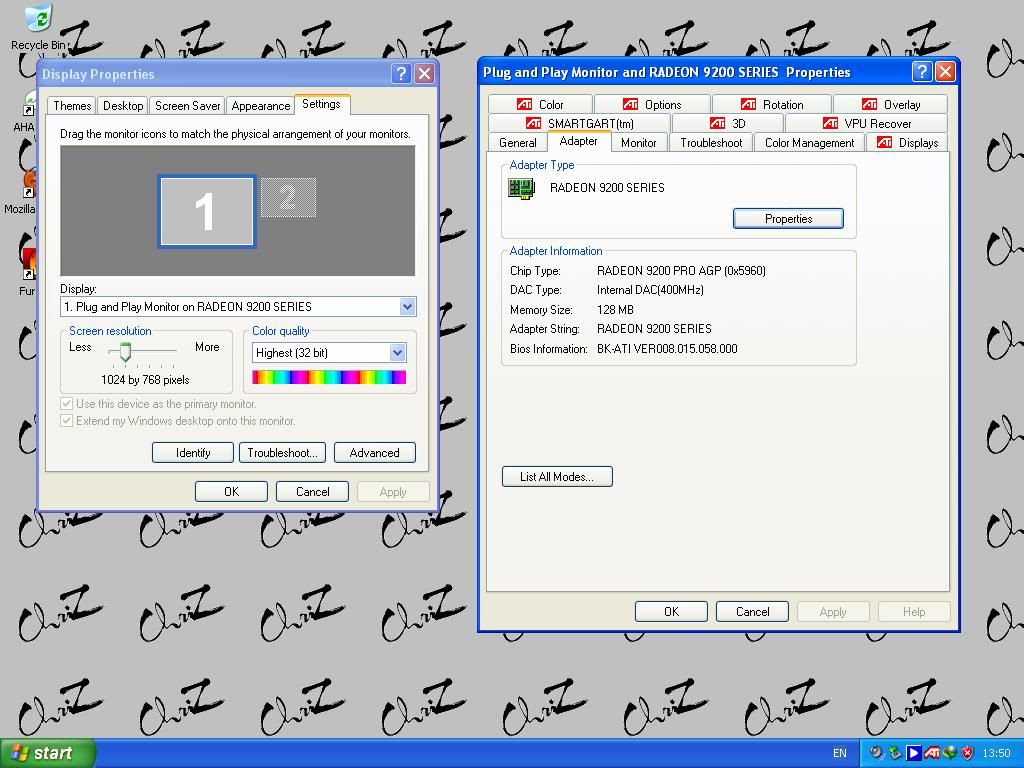
Task: Close the Display Properties window
Action: click(x=424, y=73)
